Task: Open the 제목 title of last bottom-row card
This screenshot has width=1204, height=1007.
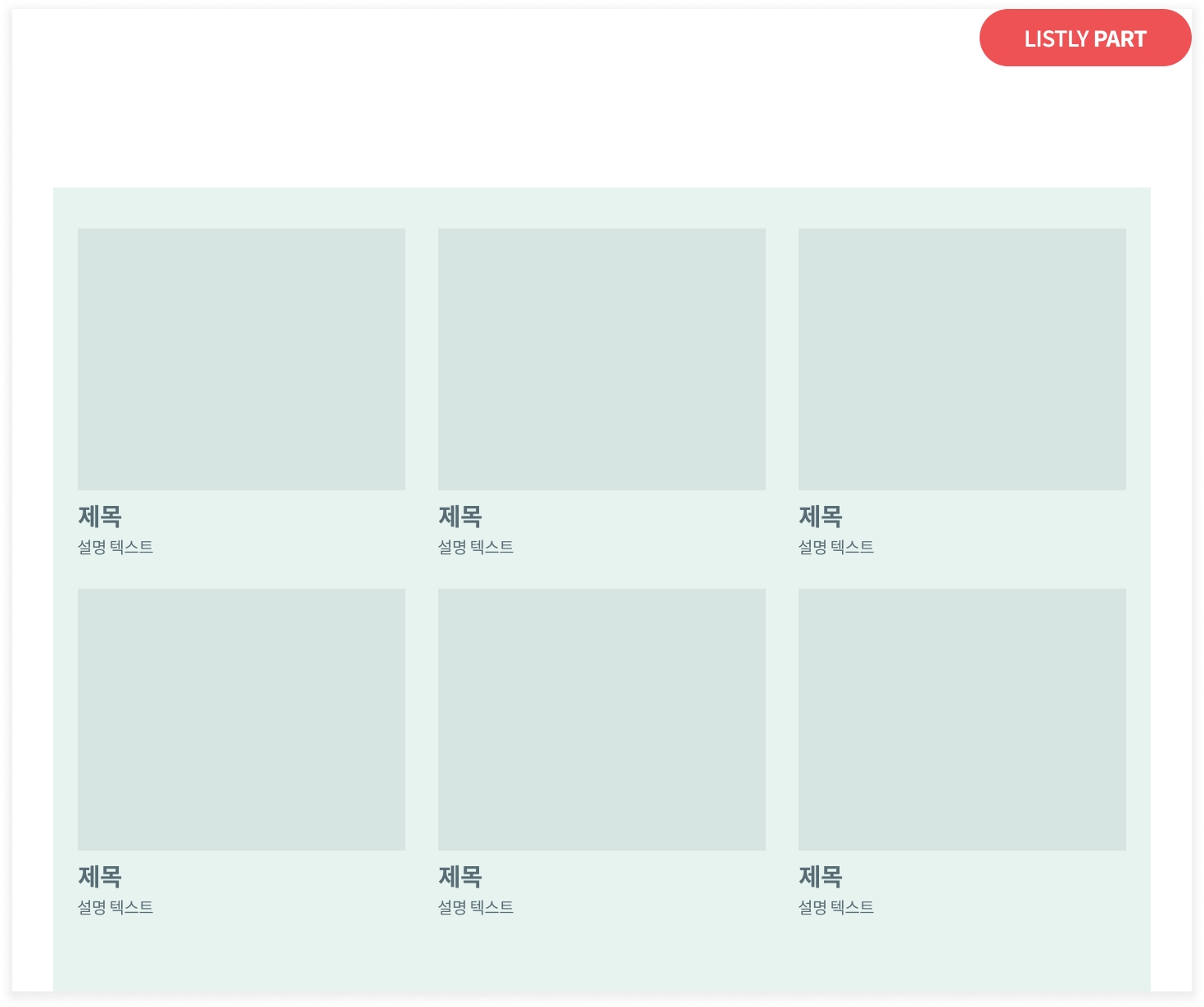Action: (x=821, y=877)
